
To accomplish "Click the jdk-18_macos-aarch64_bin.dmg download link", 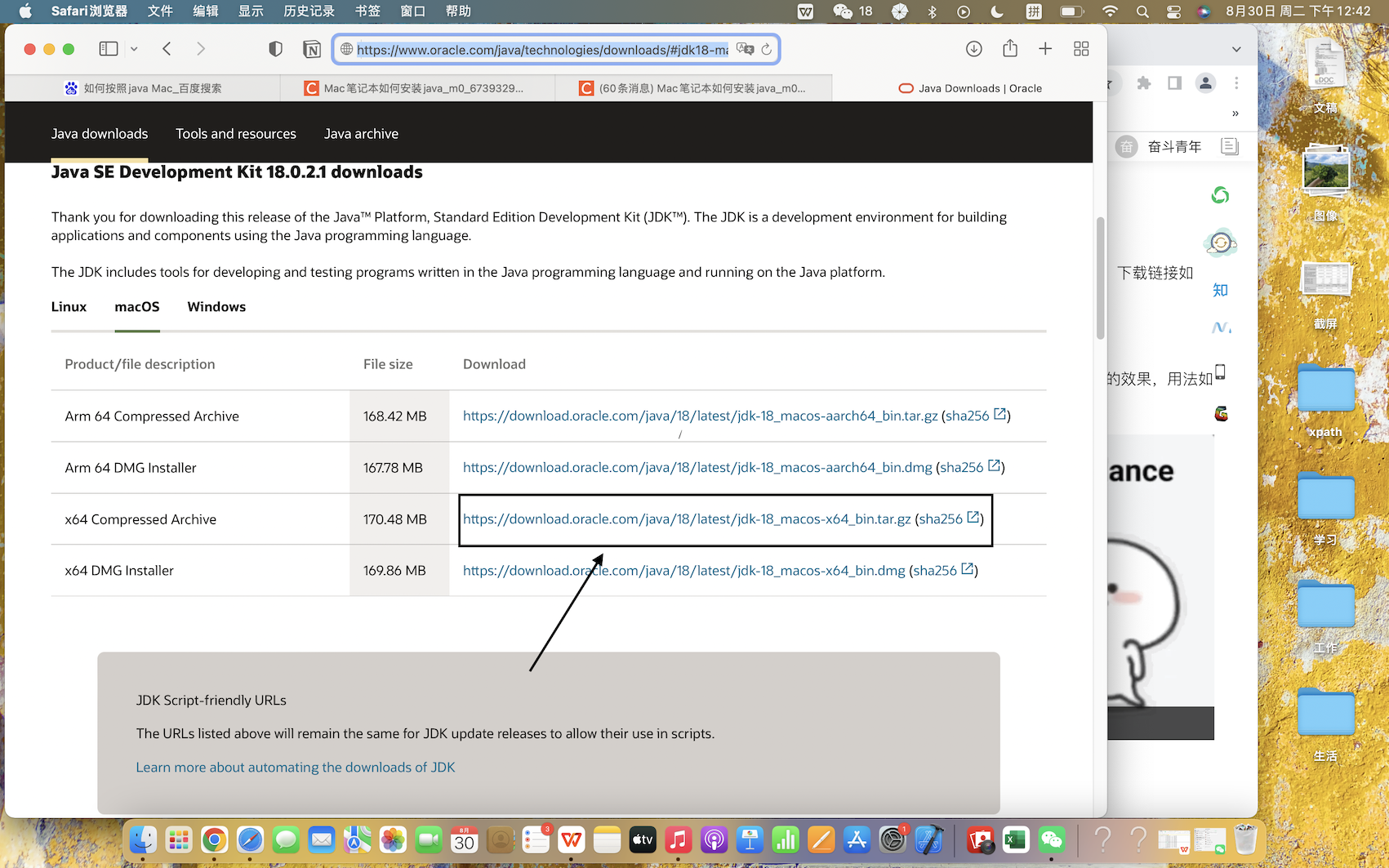I will click(697, 467).
